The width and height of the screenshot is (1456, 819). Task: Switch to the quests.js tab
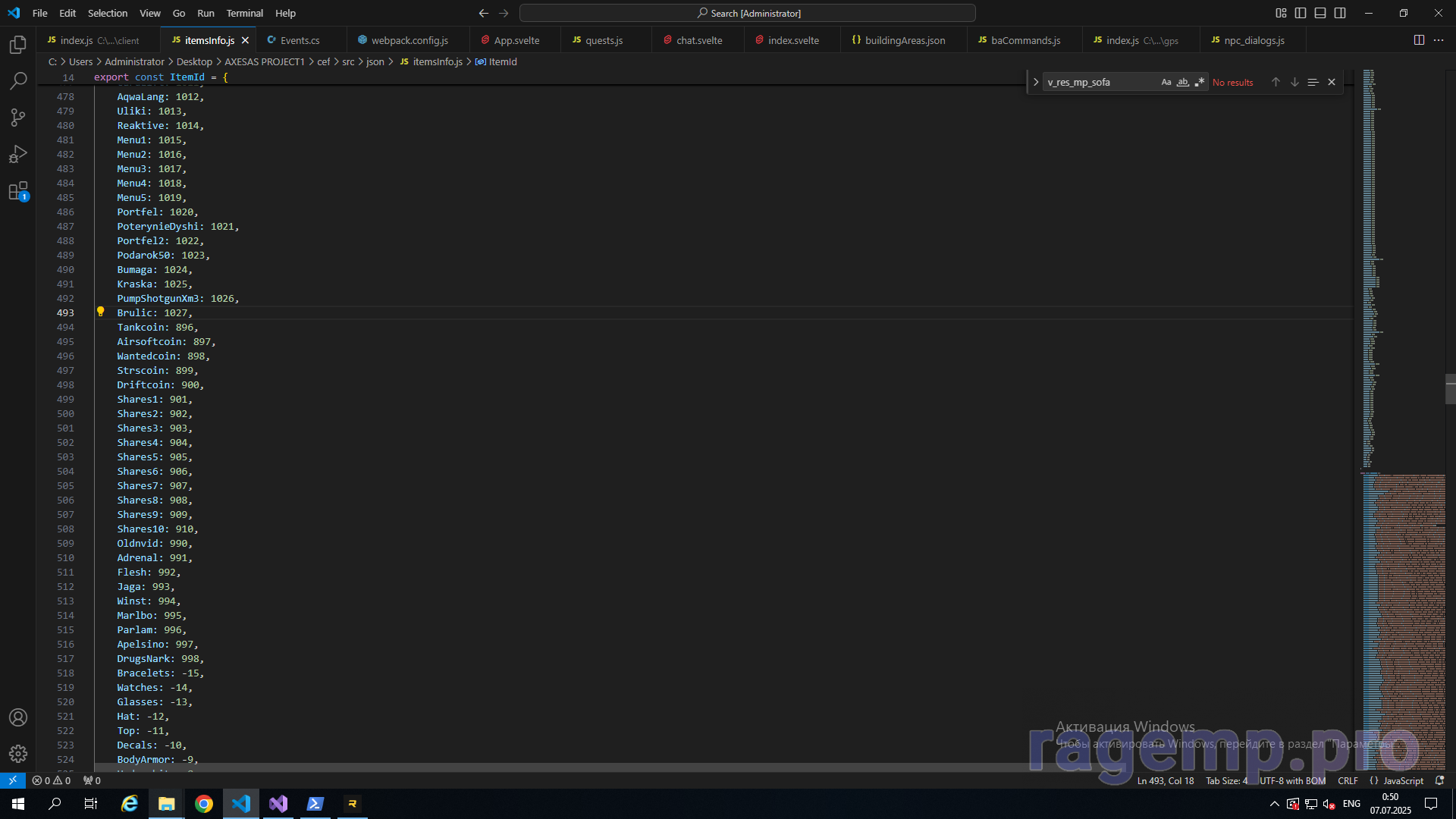604,40
